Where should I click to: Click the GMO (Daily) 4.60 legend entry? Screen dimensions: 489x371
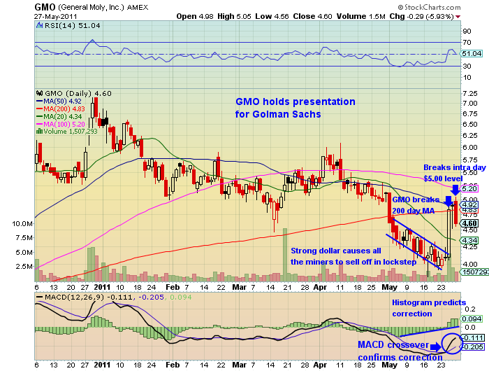tap(78, 93)
